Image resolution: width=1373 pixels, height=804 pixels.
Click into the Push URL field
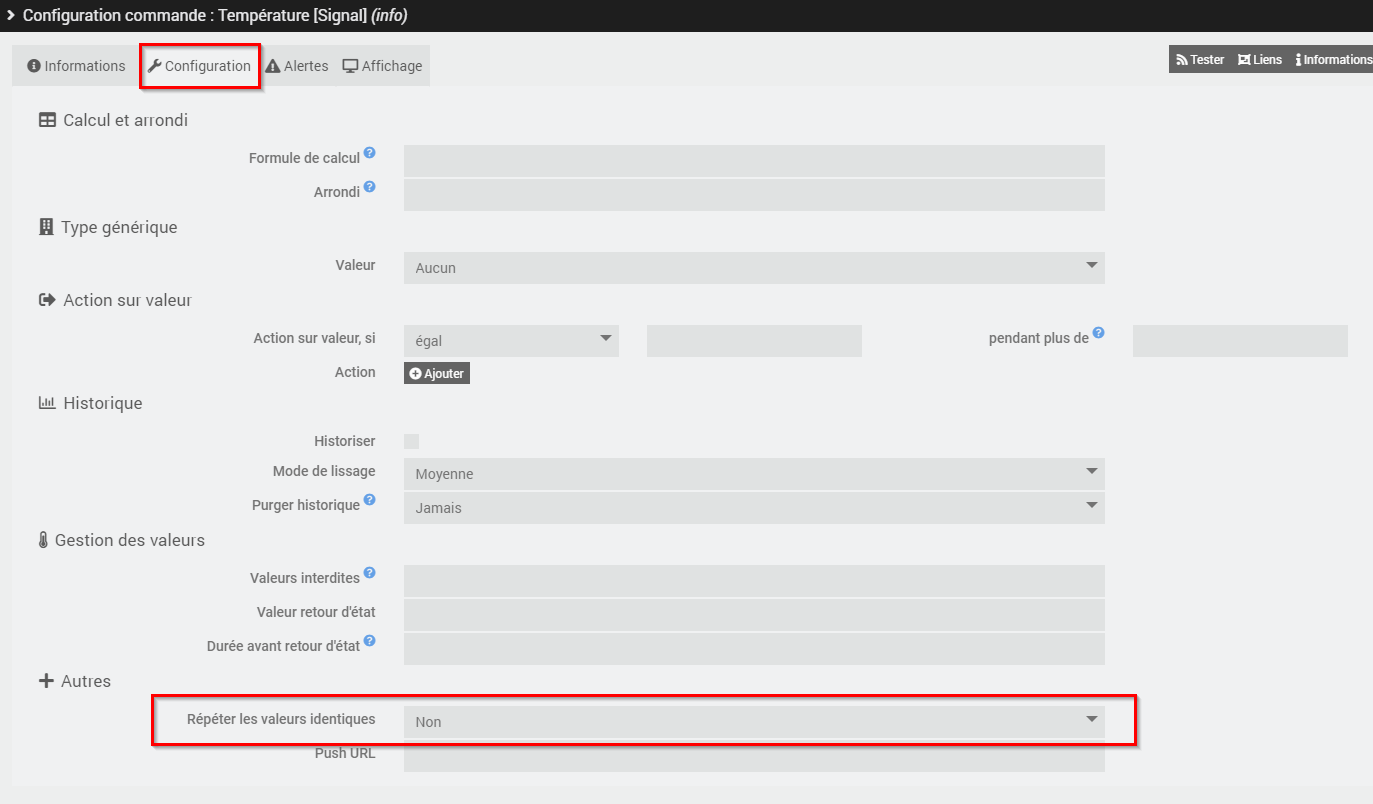click(x=754, y=755)
